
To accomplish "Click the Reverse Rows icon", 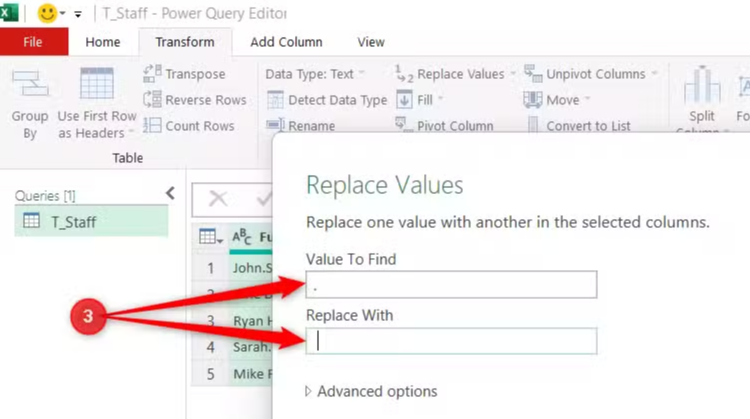I will click(152, 99).
